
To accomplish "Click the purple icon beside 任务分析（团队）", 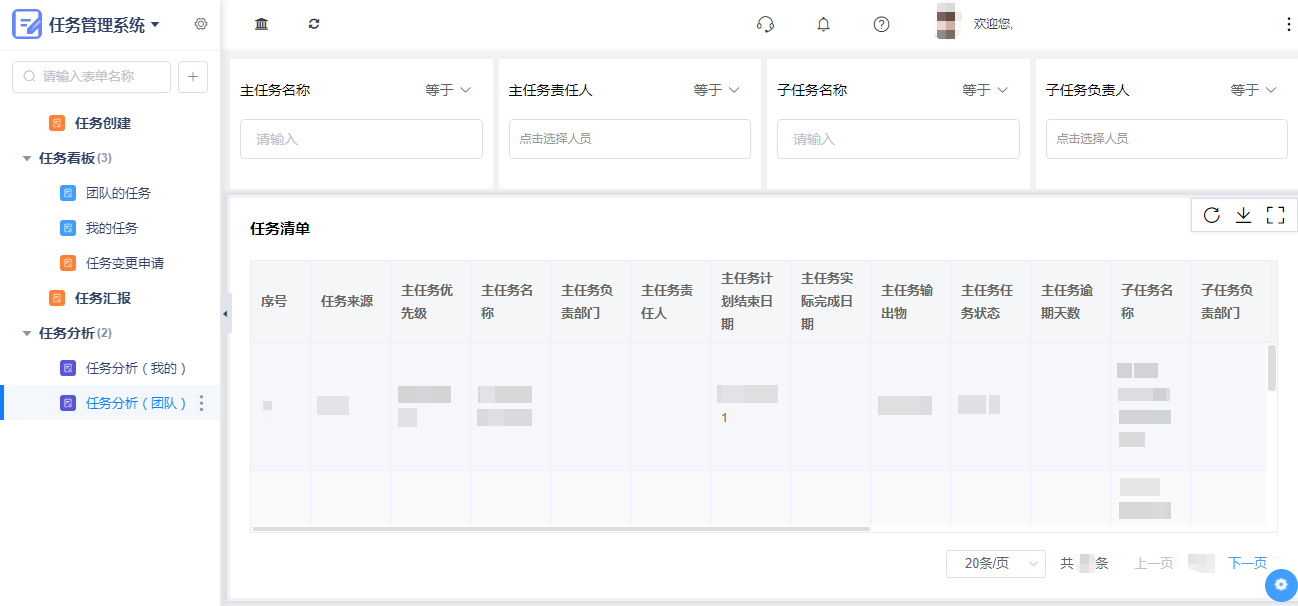I will tap(68, 403).
